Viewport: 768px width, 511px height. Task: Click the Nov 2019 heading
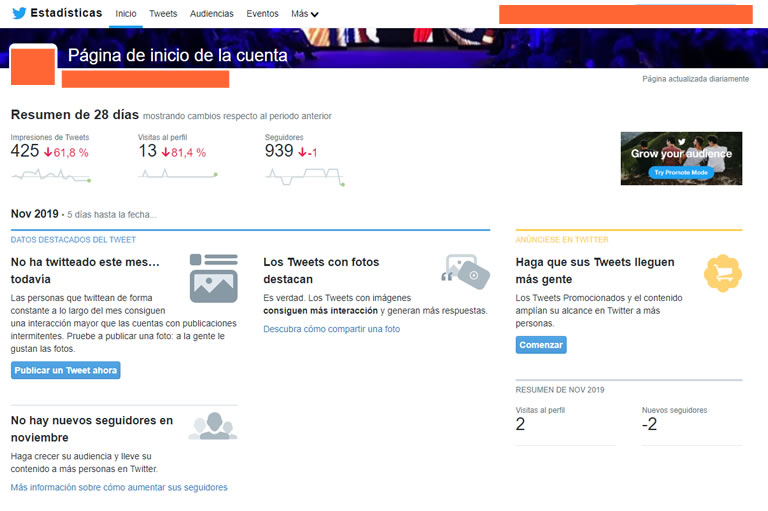[x=35, y=214]
